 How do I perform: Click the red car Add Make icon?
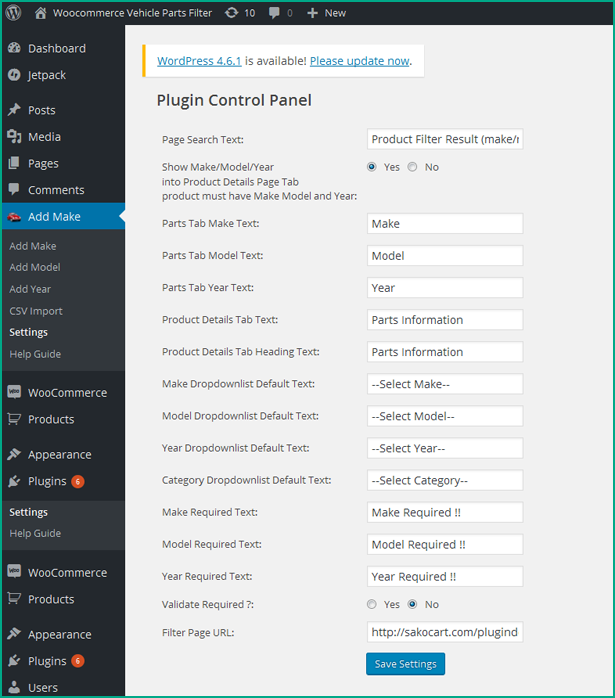(14, 217)
